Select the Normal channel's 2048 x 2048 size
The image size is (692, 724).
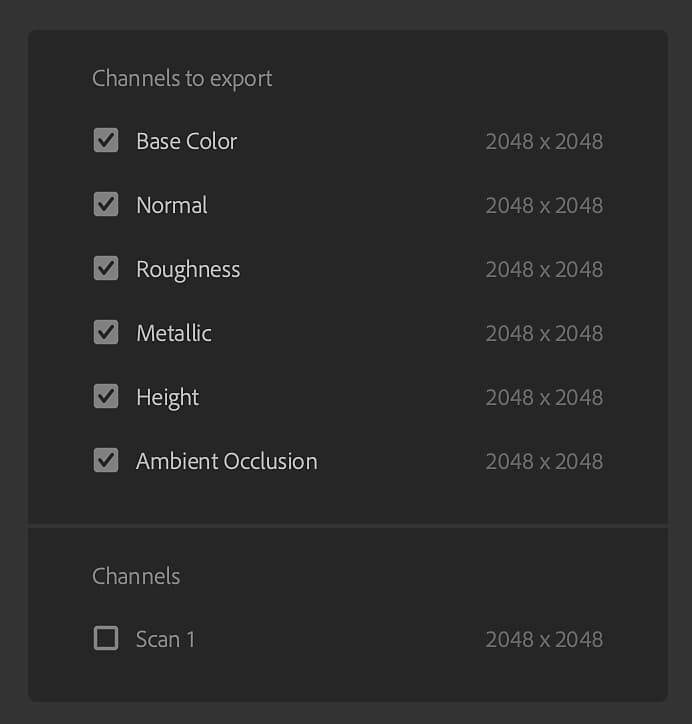(544, 205)
